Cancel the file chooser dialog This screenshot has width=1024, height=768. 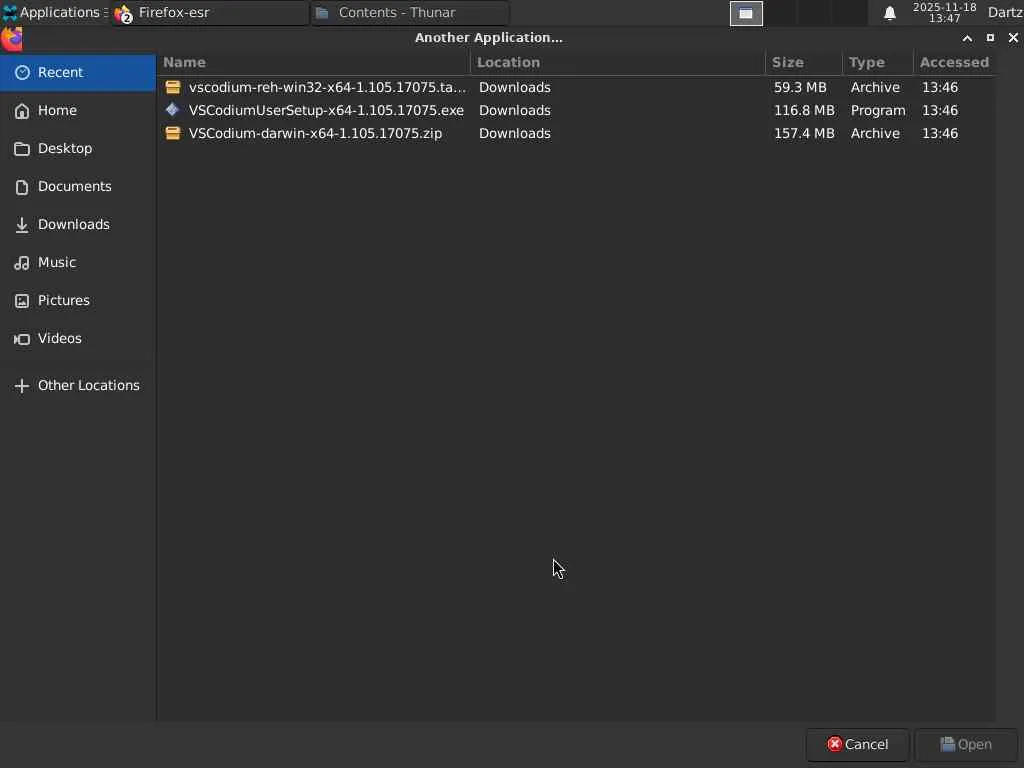(x=857, y=744)
